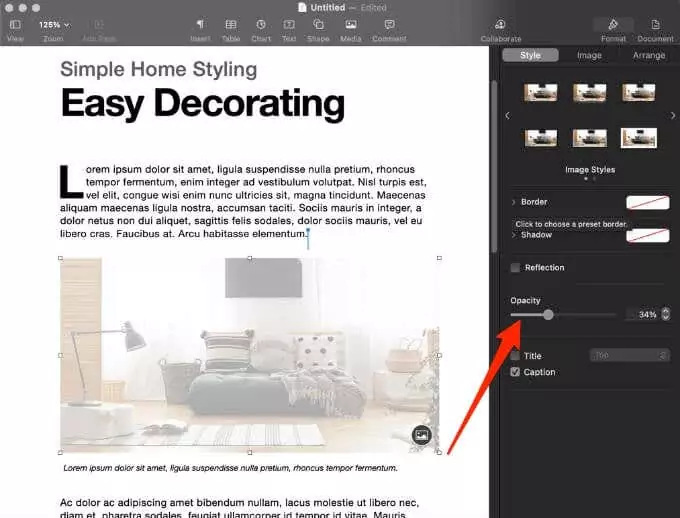Enable the Reflection checkbox
680x518 pixels.
[x=515, y=268]
